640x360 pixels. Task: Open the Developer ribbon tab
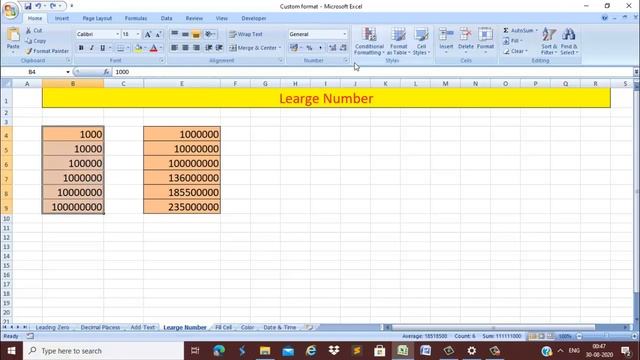253,18
